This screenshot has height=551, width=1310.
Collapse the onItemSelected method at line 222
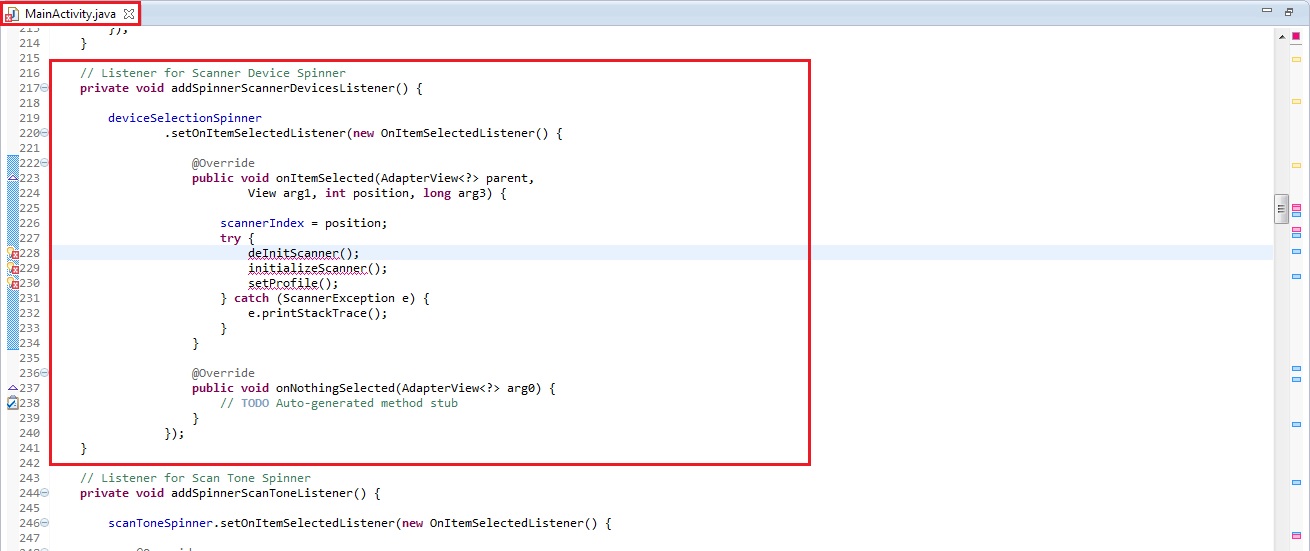45,163
